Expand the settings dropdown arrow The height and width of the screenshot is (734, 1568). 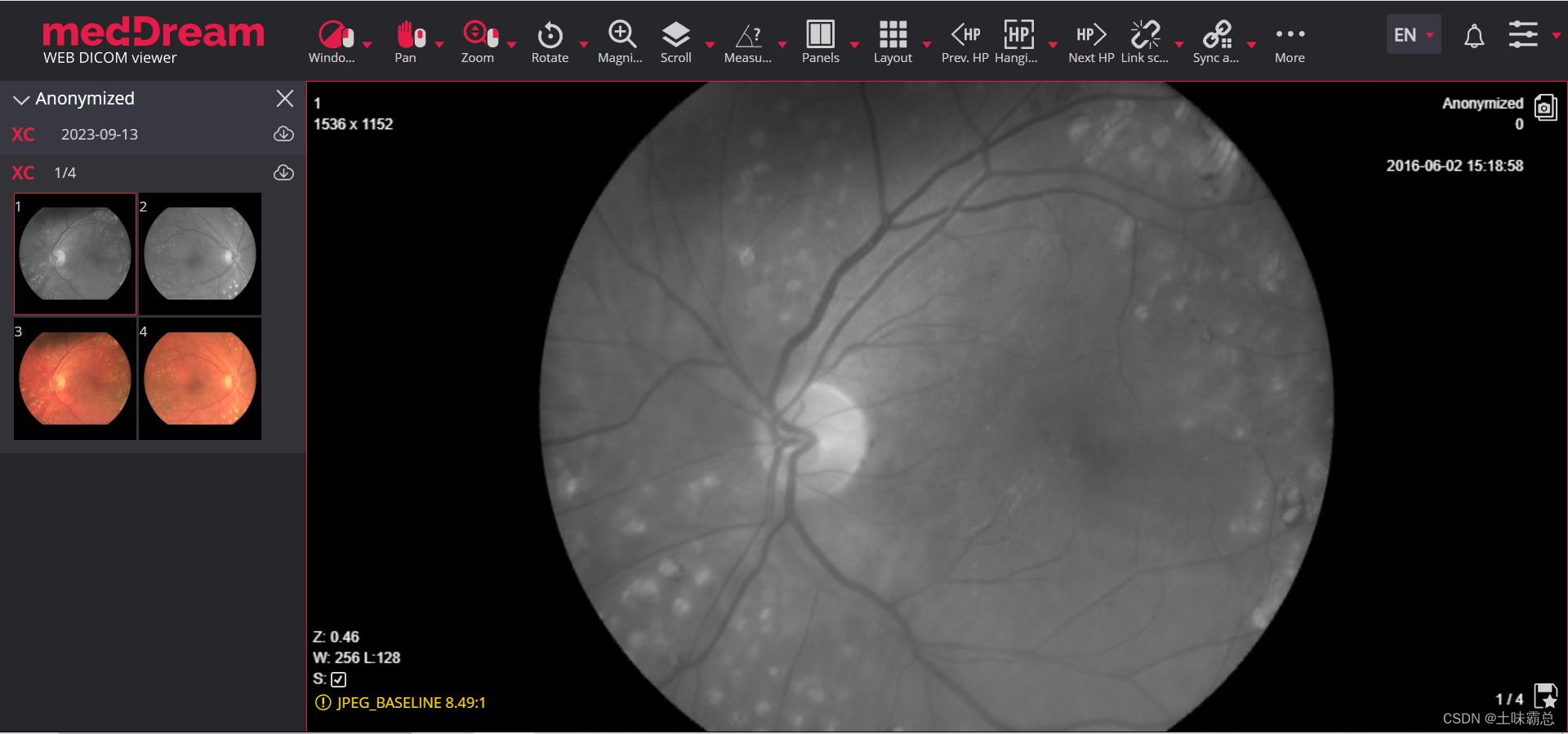[x=1557, y=36]
